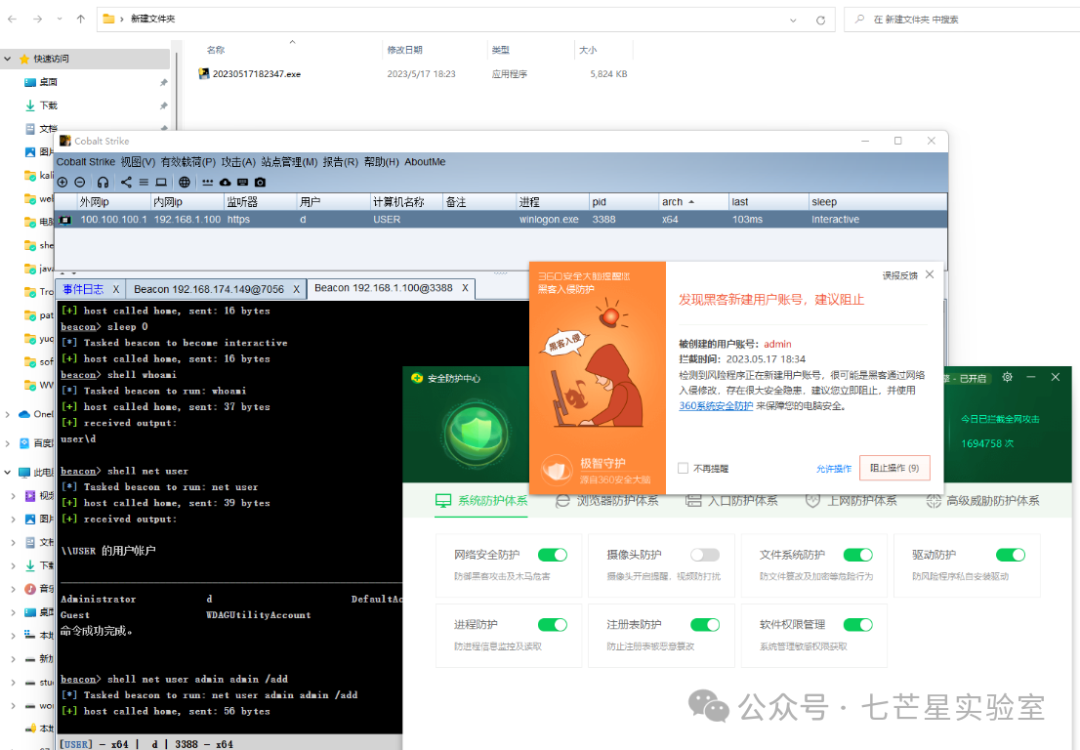Viewport: 1080px width, 750px height.
Task: Click the credentials dots toolbar icon
Action: 207,182
